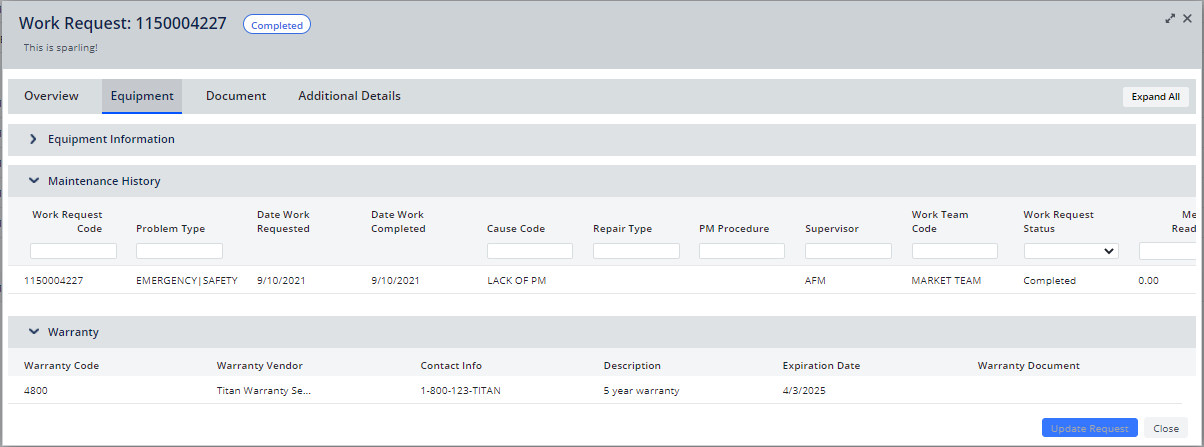Select the Equipment tab
This screenshot has height=447, width=1204.
pos(142,96)
